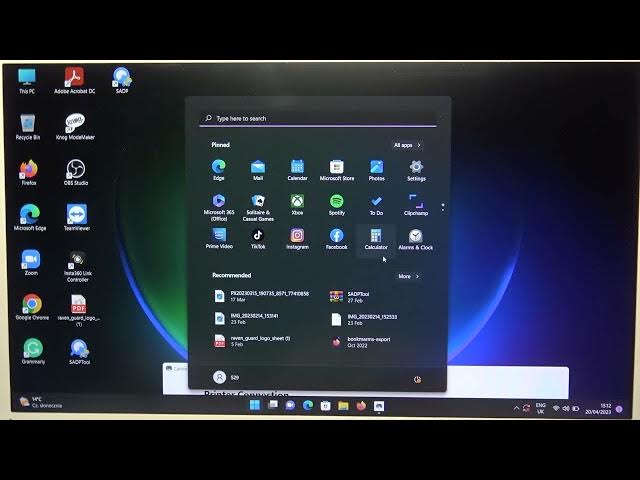640x480 pixels.
Task: Open the To Do app
Action: click(376, 204)
